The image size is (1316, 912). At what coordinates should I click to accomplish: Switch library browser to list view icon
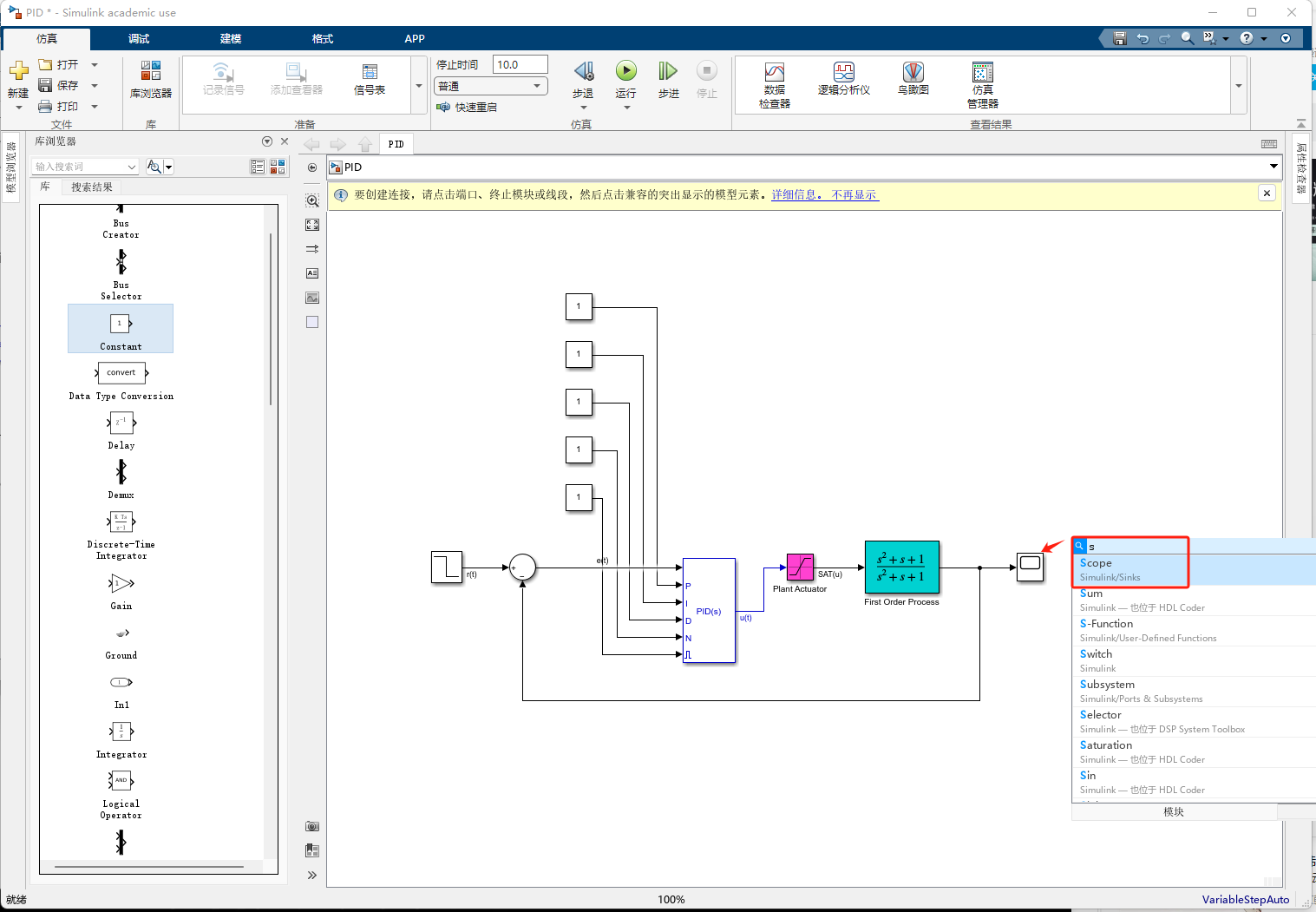(x=258, y=167)
